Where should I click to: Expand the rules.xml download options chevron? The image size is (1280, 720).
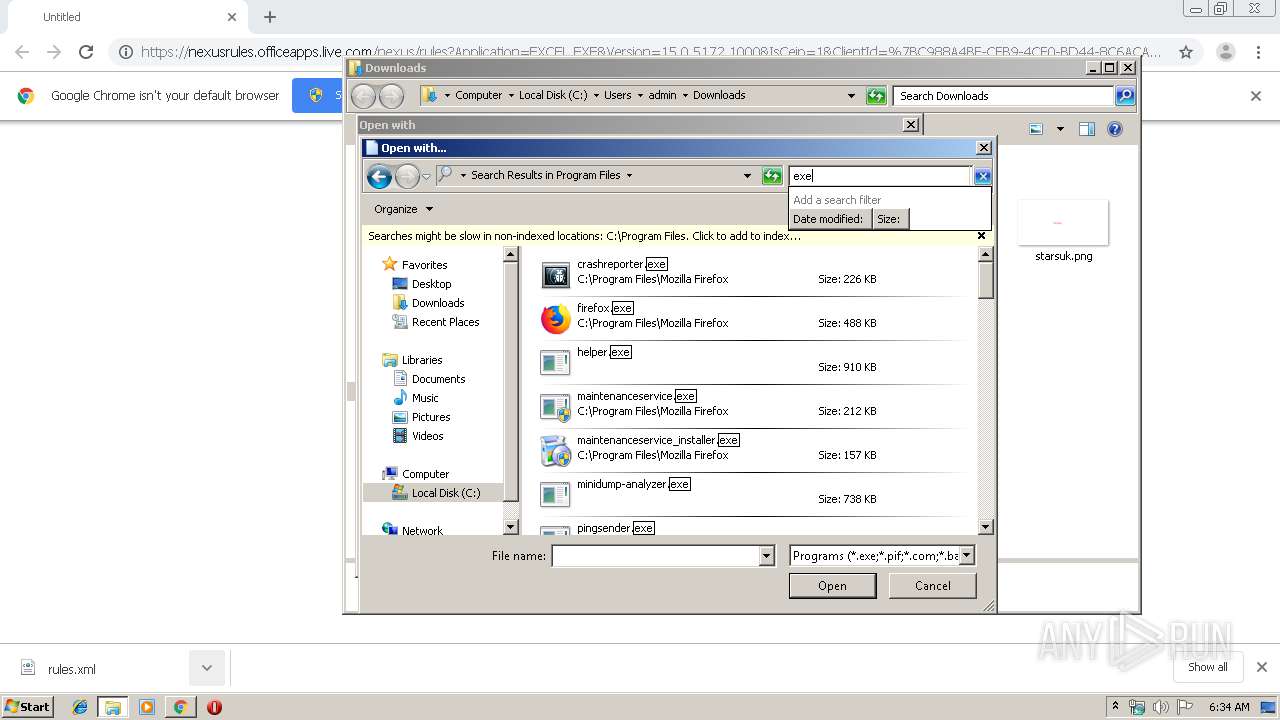coord(206,668)
